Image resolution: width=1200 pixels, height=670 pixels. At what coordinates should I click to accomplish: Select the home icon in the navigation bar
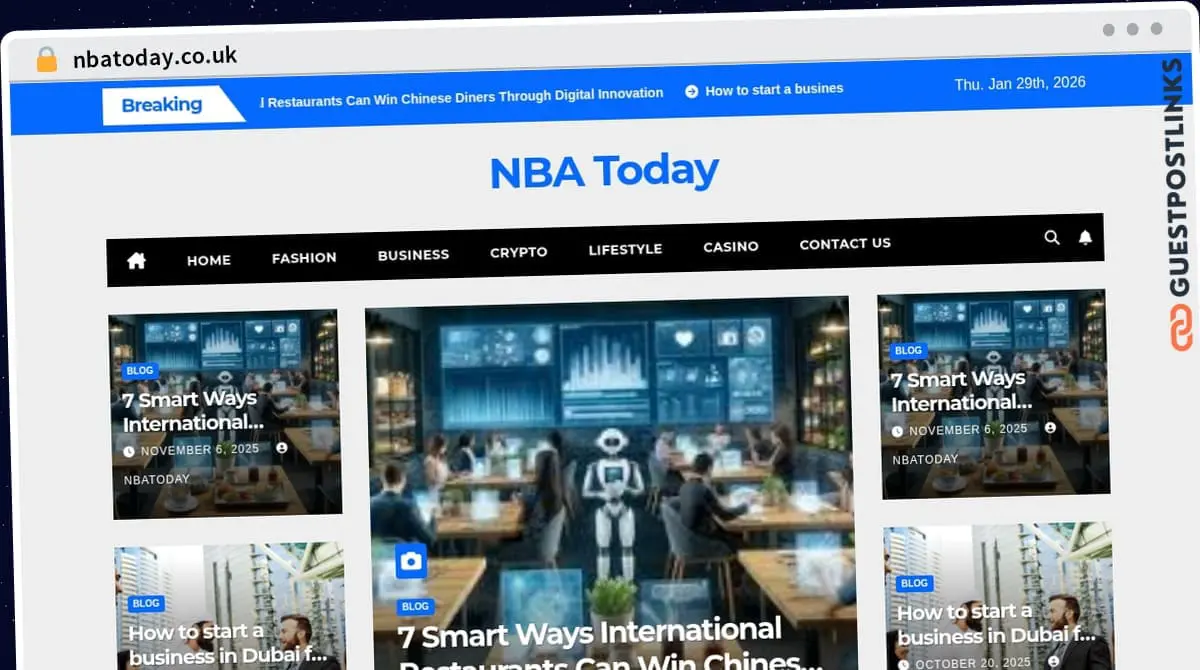tap(135, 260)
